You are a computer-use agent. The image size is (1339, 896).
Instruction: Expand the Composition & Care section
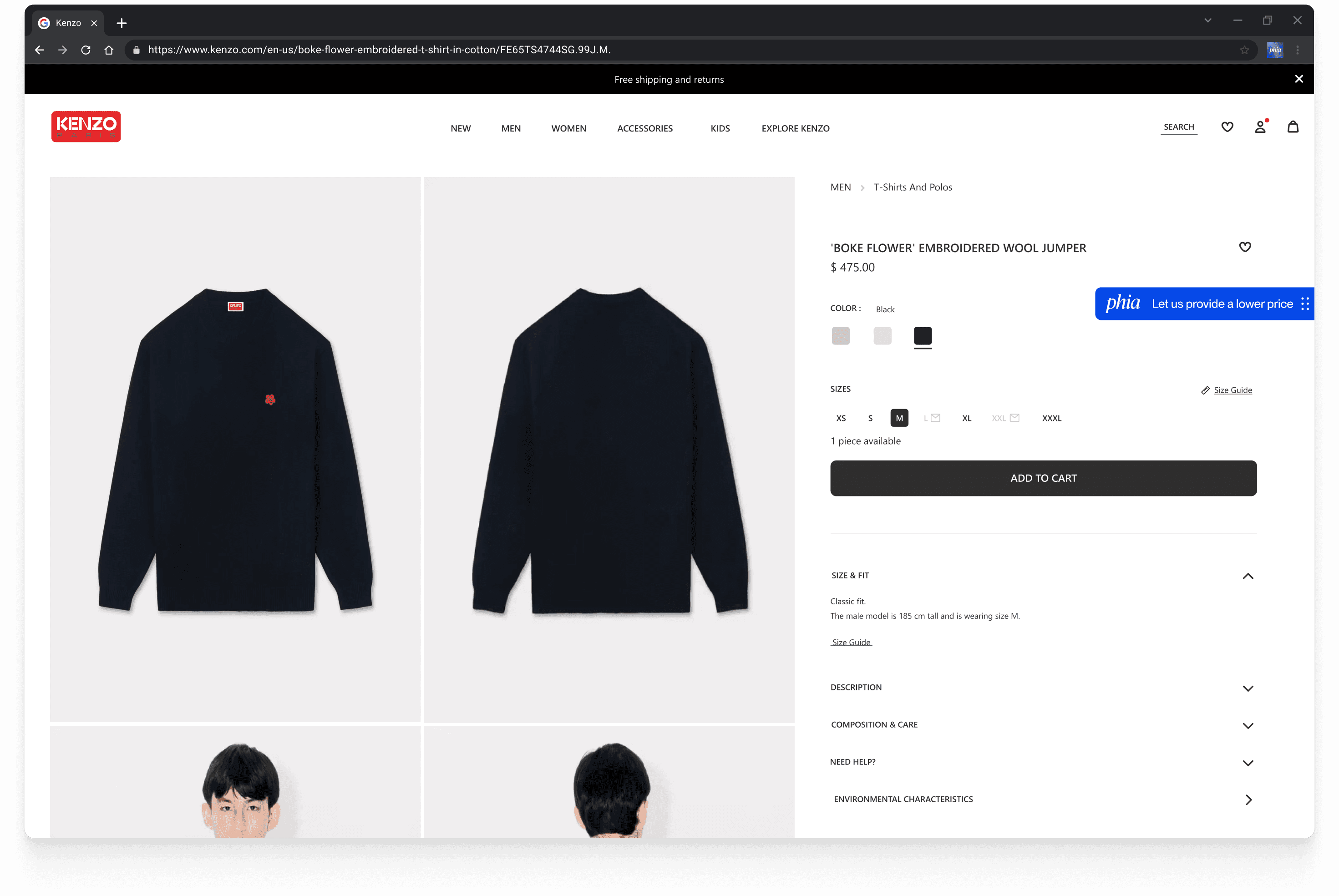pos(1248,725)
